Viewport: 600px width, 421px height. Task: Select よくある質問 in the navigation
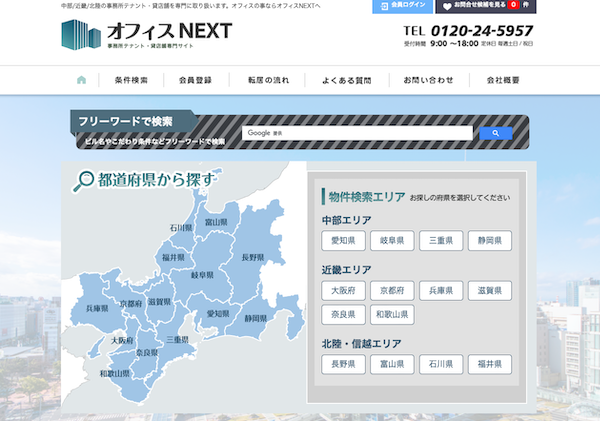coord(347,80)
